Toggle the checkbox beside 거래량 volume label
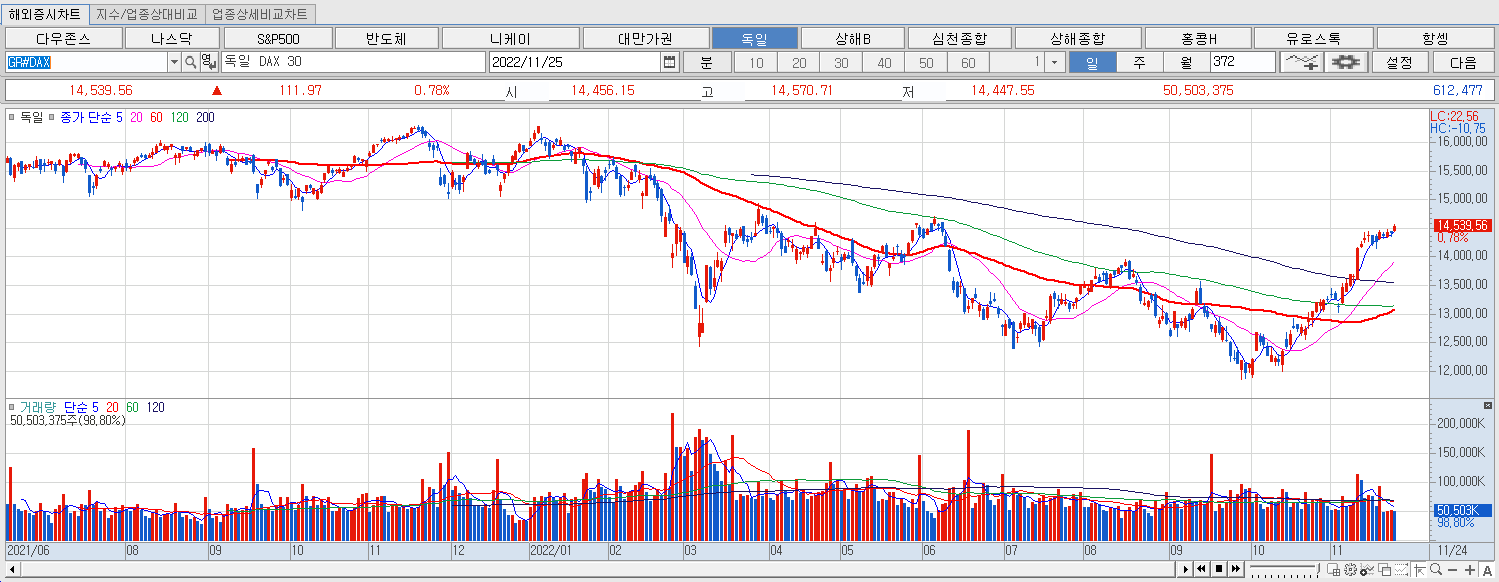Screen dimensions: 1499x582 pyautogui.click(x=12, y=406)
